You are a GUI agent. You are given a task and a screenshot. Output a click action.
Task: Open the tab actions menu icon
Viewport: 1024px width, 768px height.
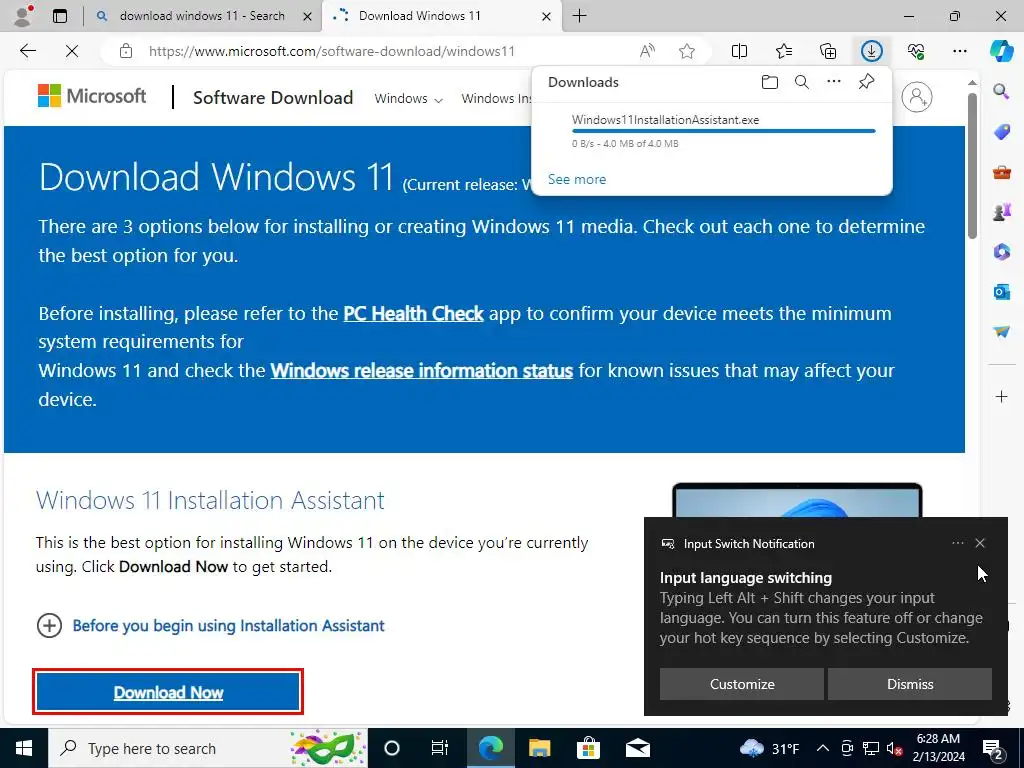click(x=59, y=16)
